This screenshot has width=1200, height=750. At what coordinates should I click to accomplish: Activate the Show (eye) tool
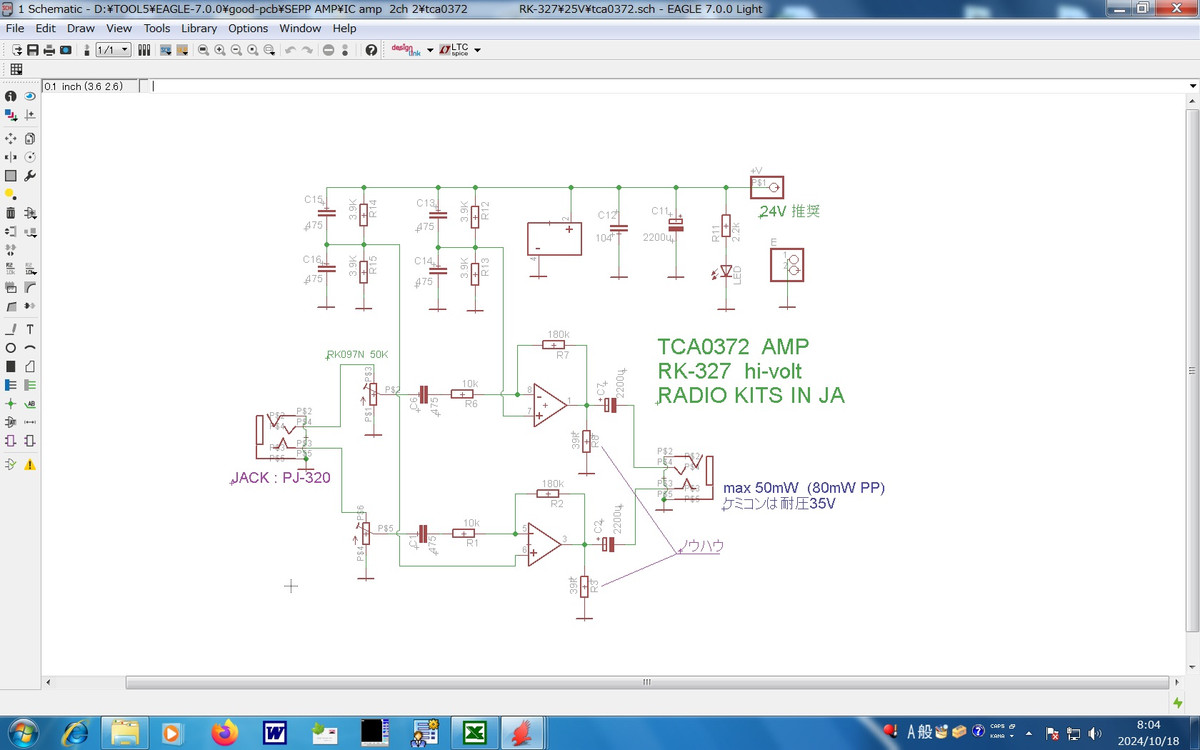30,96
